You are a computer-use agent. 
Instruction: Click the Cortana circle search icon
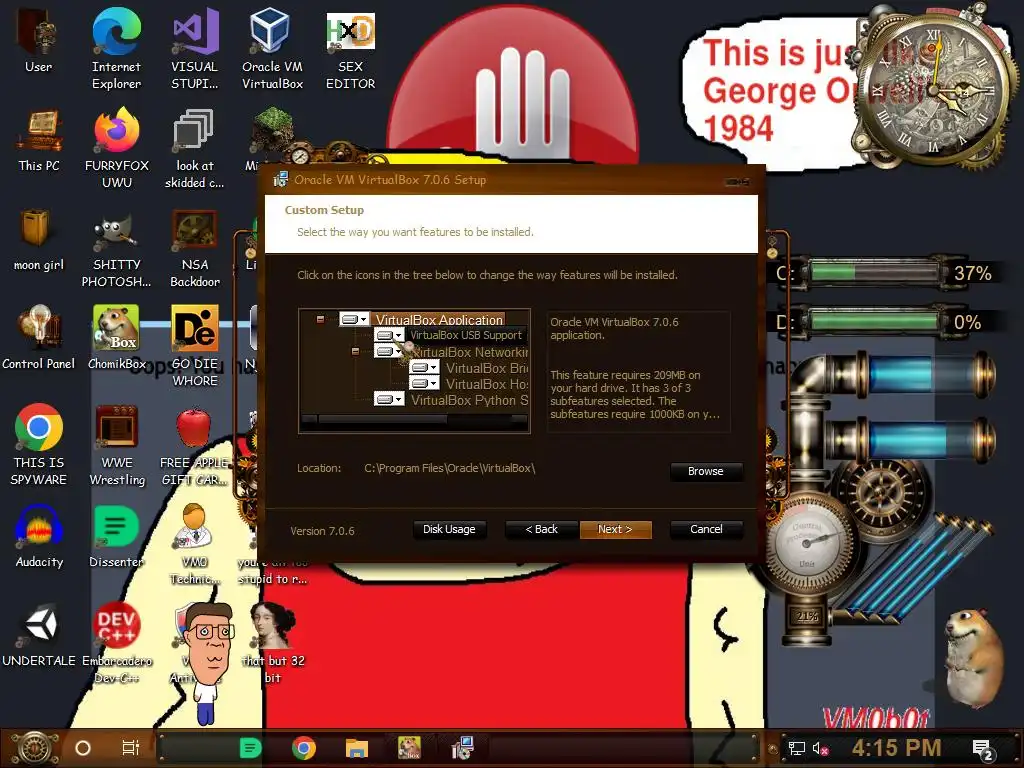pyautogui.click(x=83, y=748)
